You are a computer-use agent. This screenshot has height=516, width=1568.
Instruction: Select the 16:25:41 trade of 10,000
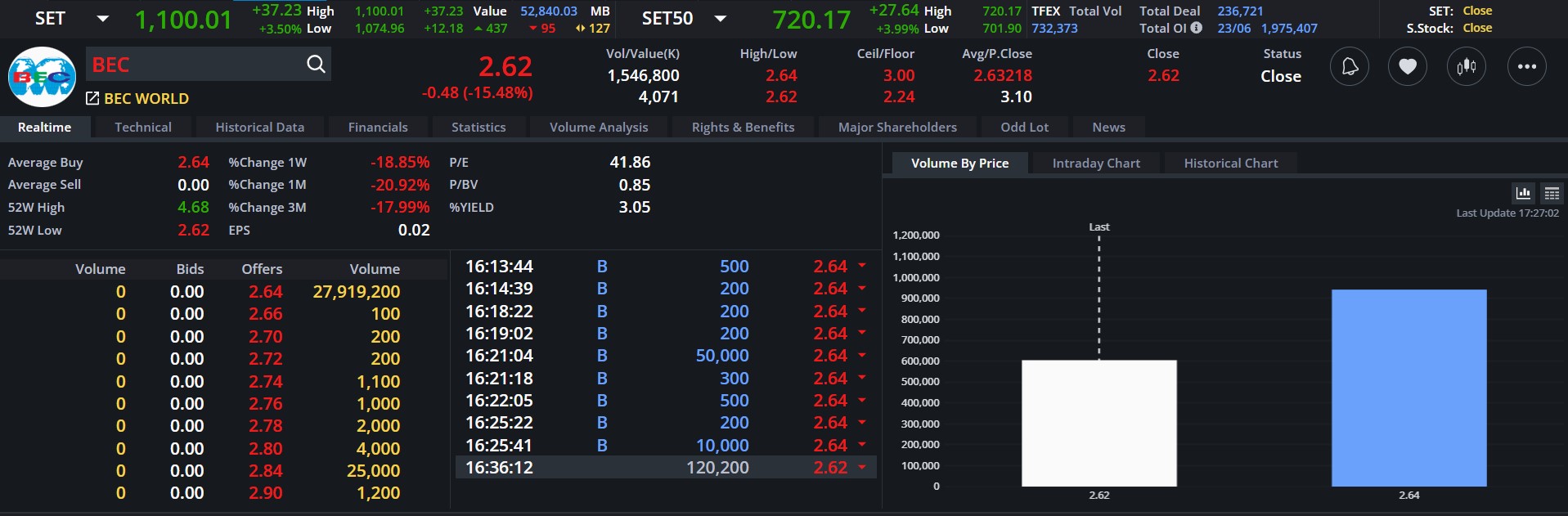coord(666,446)
